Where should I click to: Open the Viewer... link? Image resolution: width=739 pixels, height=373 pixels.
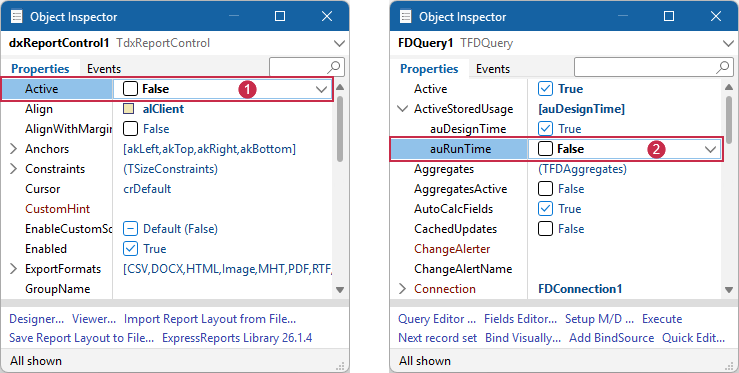[94, 319]
